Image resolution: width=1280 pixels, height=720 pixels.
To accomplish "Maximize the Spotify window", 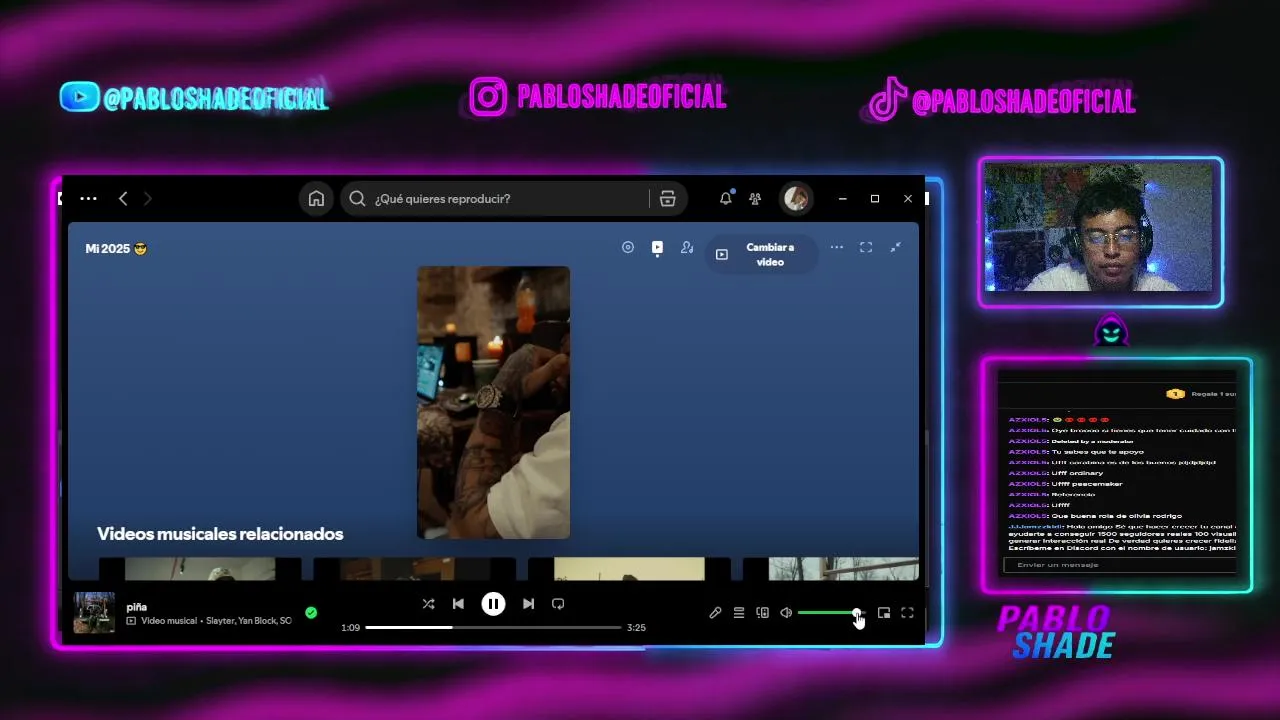I will (875, 199).
